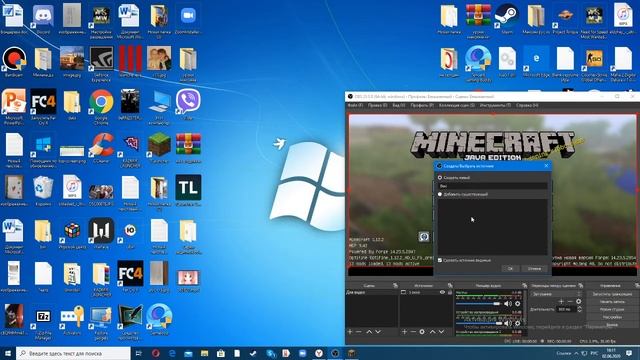Open TL launcher desktop icon
This screenshot has height=360, width=640.
(x=188, y=191)
